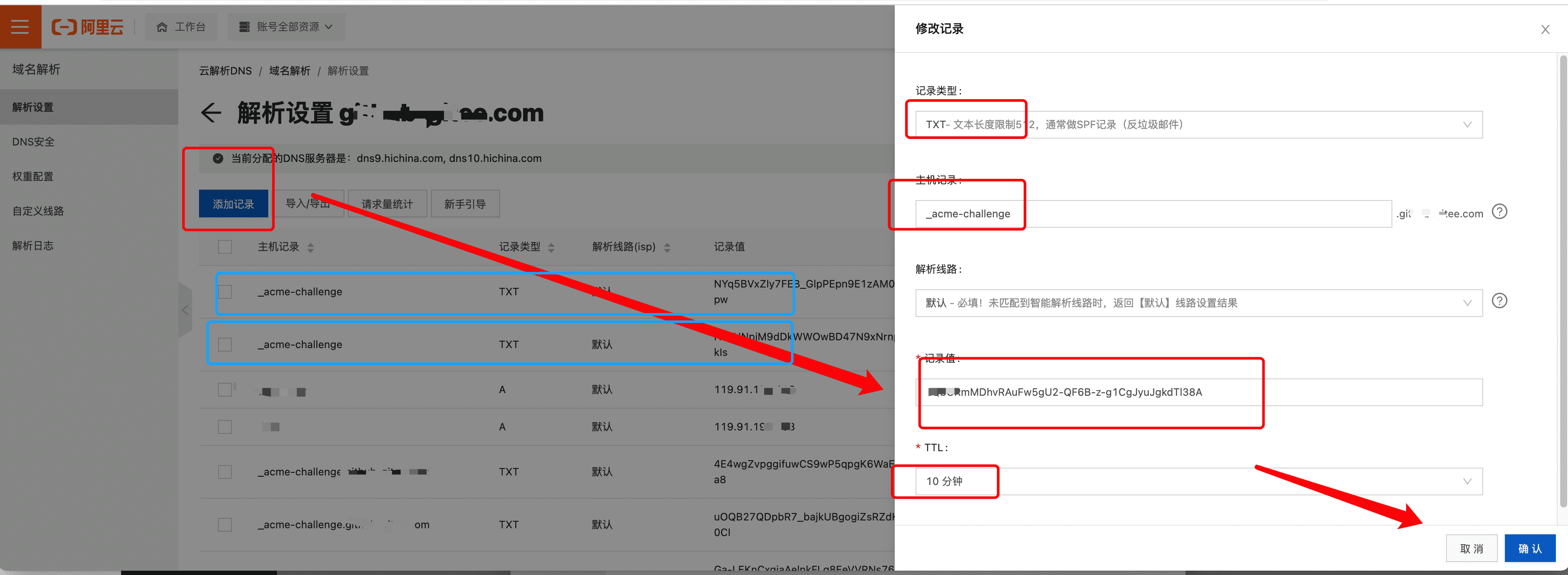Open the 解析线路 默认 dropdown
Image resolution: width=1568 pixels, height=575 pixels.
1198,303
